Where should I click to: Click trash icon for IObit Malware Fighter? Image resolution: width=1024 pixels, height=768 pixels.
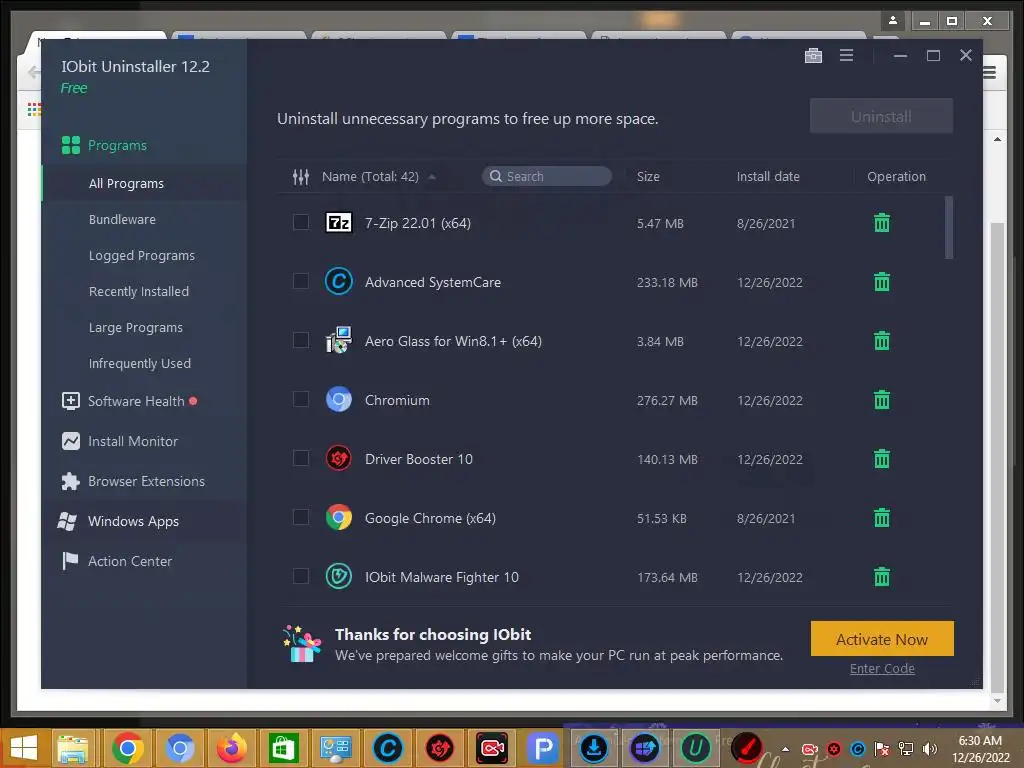coord(882,577)
